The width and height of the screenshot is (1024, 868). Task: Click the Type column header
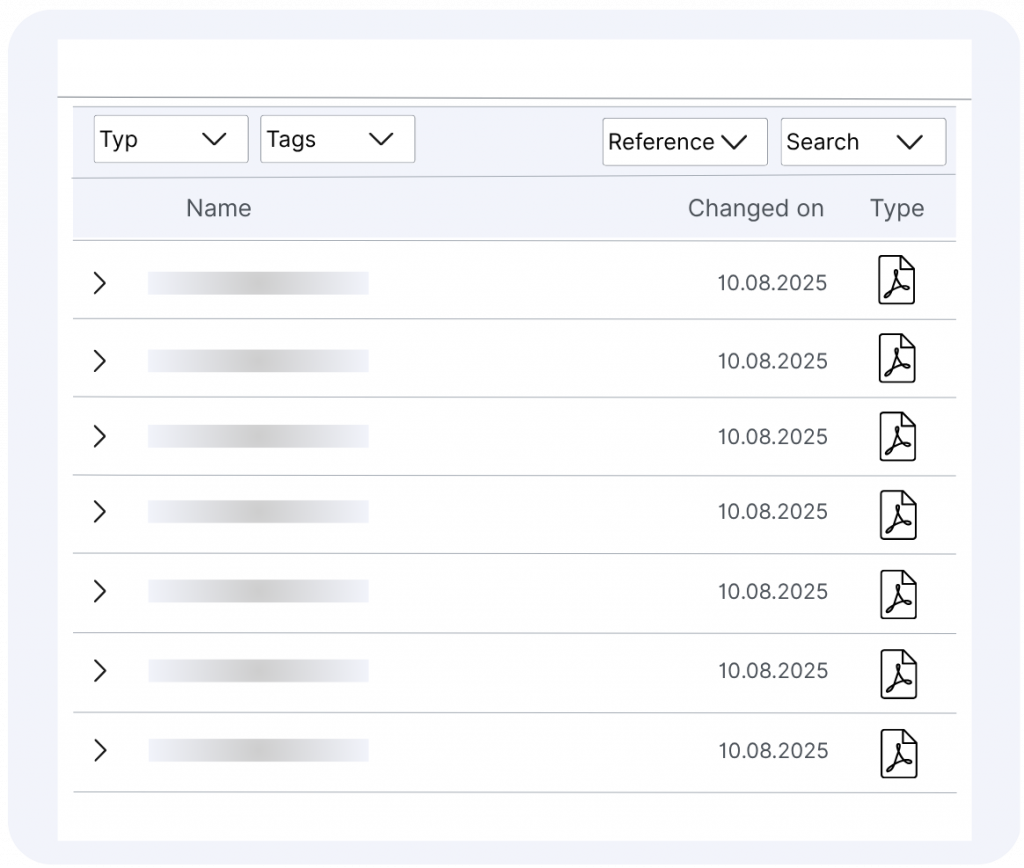click(x=896, y=208)
